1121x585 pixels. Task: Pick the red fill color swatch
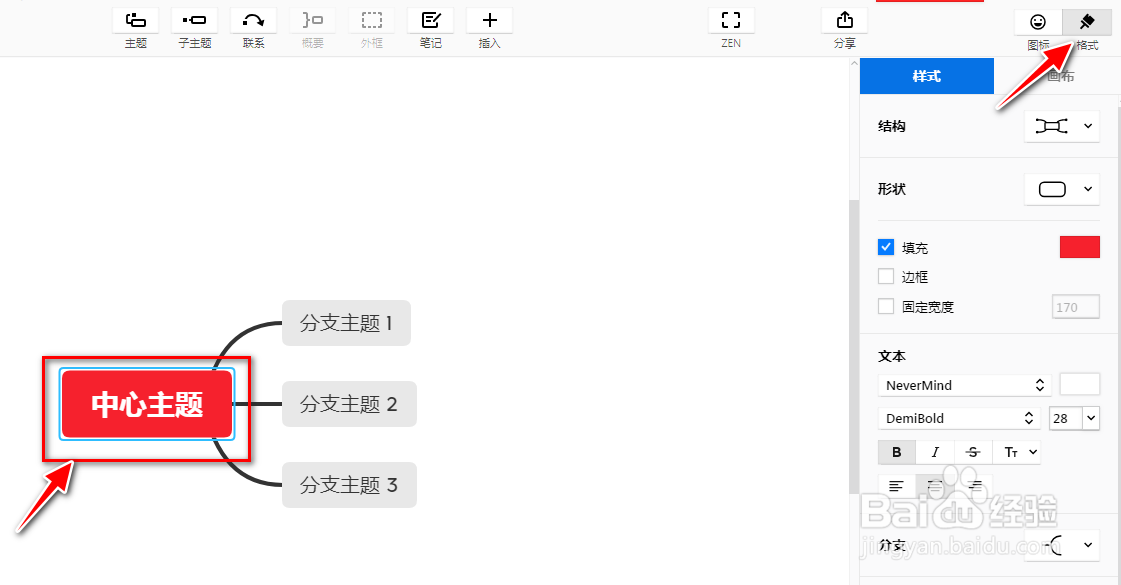coord(1080,247)
